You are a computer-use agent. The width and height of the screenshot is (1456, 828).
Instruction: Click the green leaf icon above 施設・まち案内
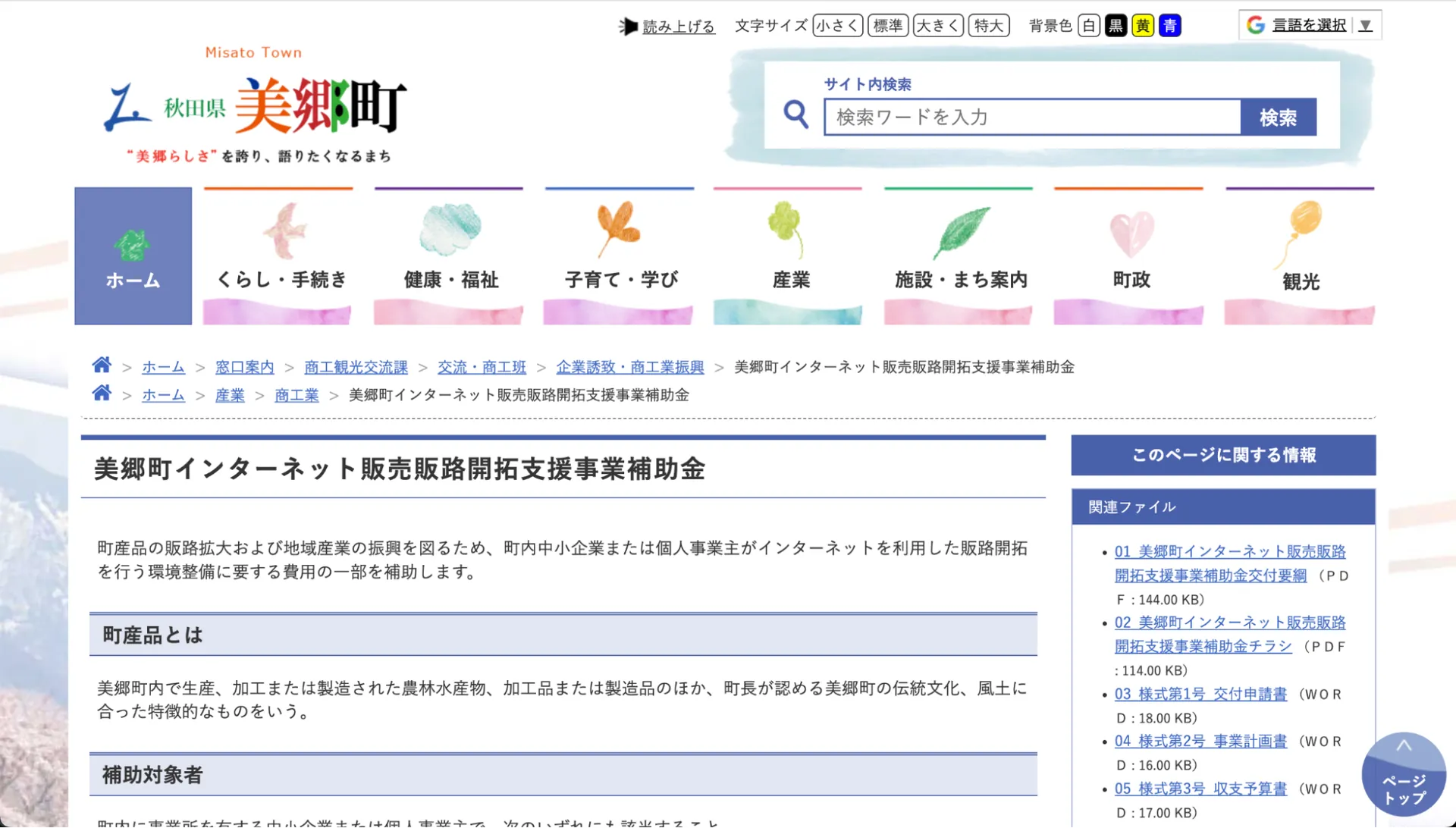click(x=961, y=232)
